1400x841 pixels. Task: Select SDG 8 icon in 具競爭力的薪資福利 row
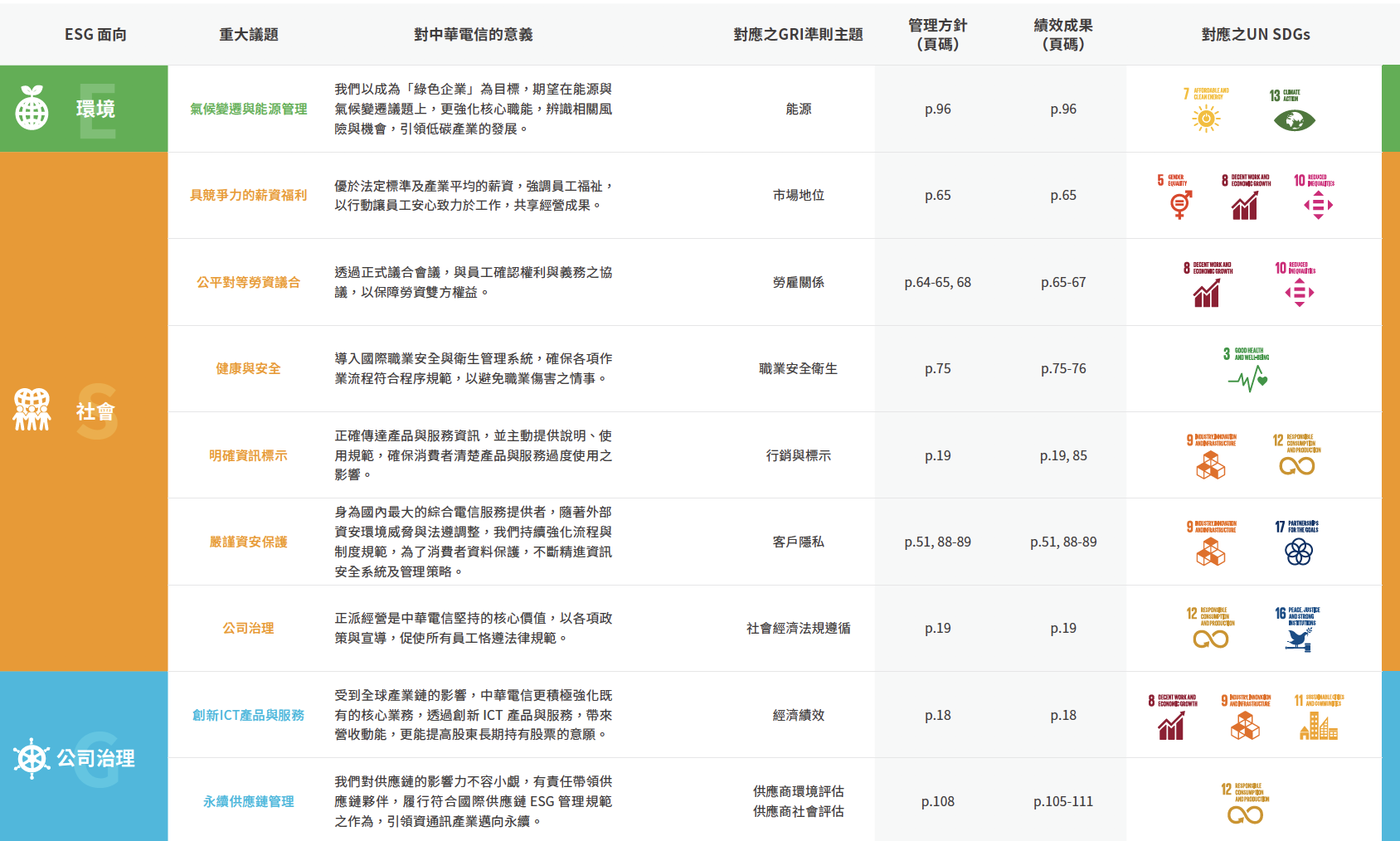click(x=1245, y=197)
